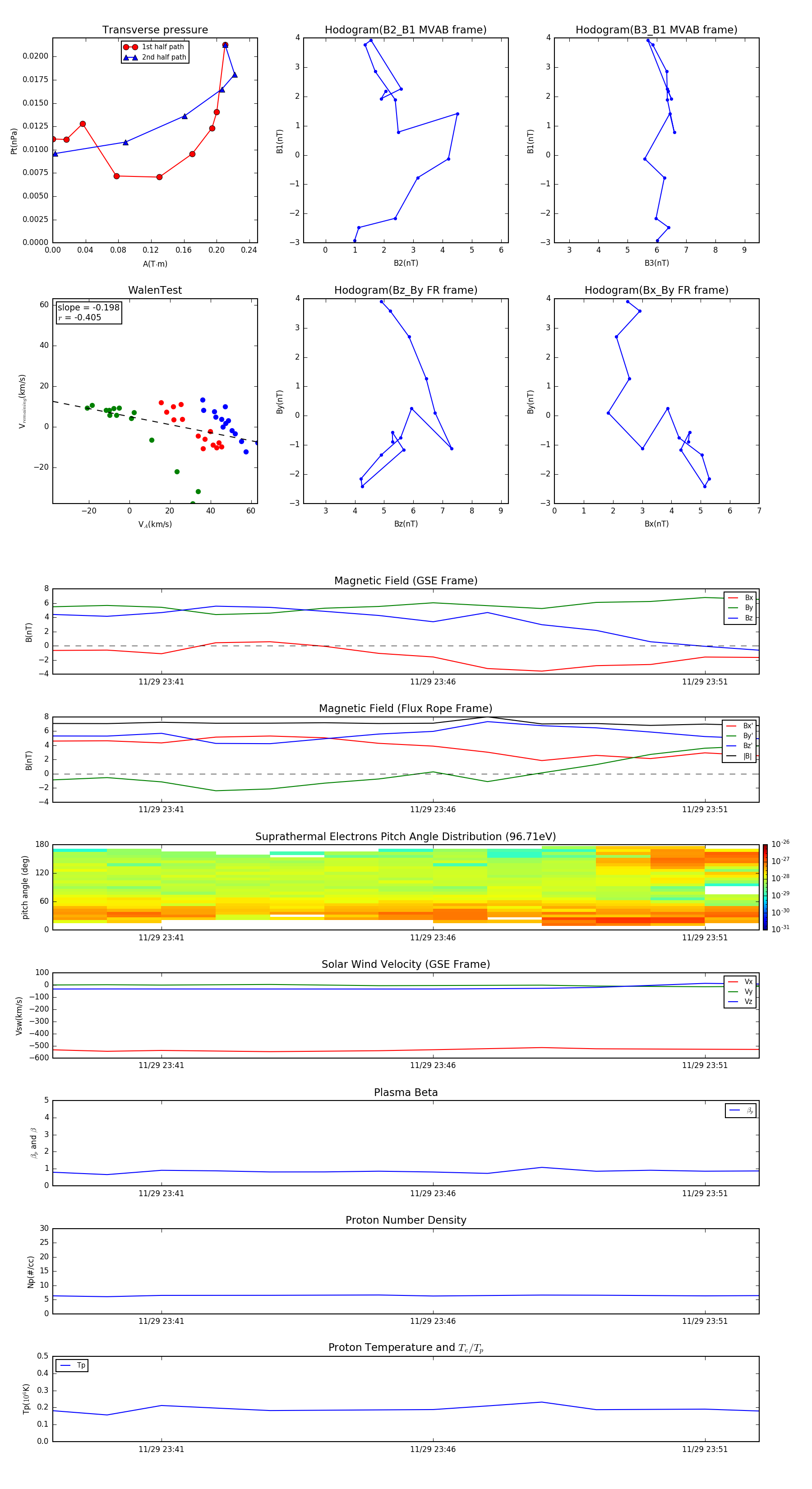Click the Suprathermal Electrons Pitch Angle Distribution title

[x=406, y=837]
